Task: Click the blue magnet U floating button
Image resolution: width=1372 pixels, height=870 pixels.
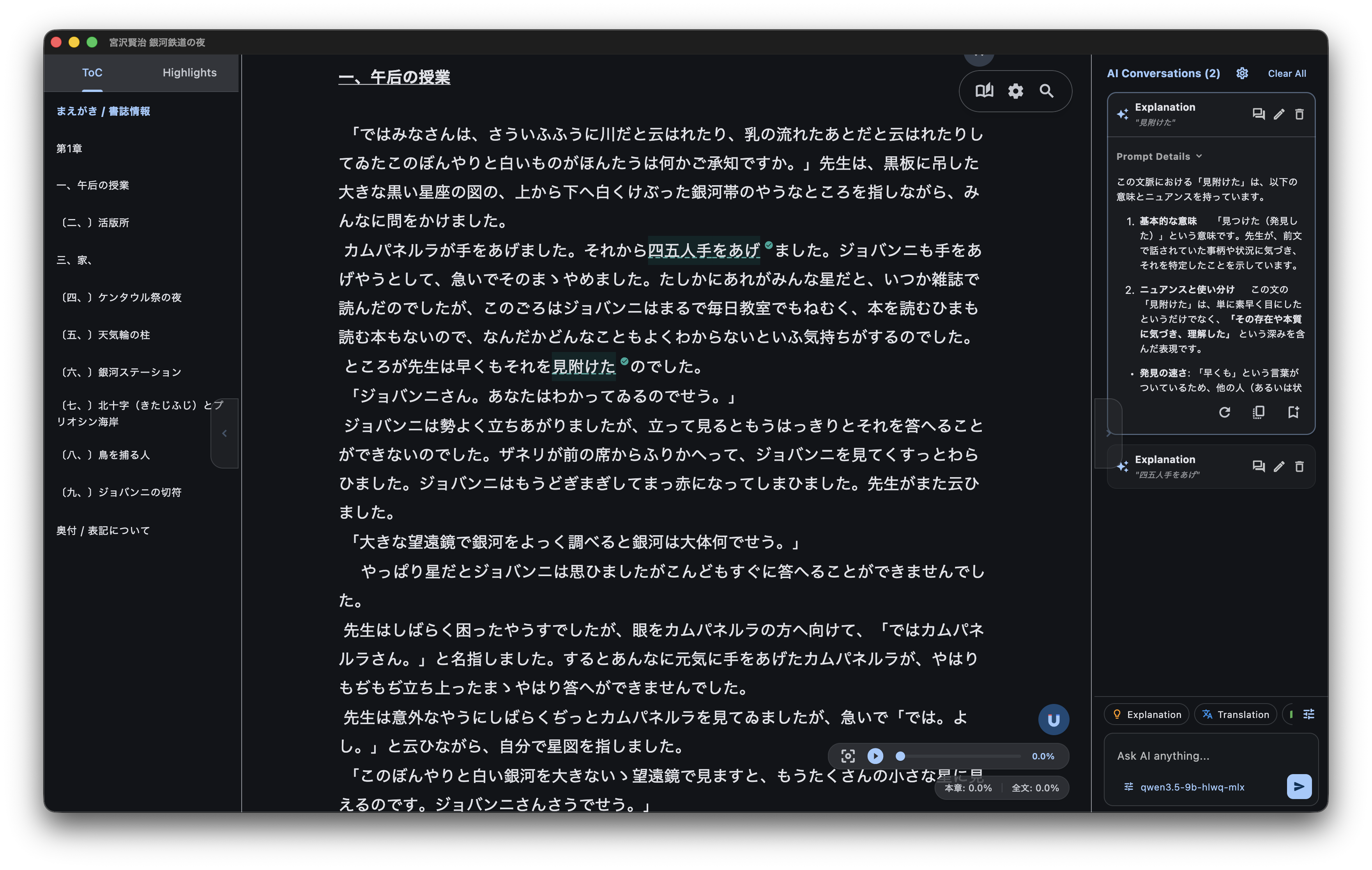Action: pos(1054,720)
